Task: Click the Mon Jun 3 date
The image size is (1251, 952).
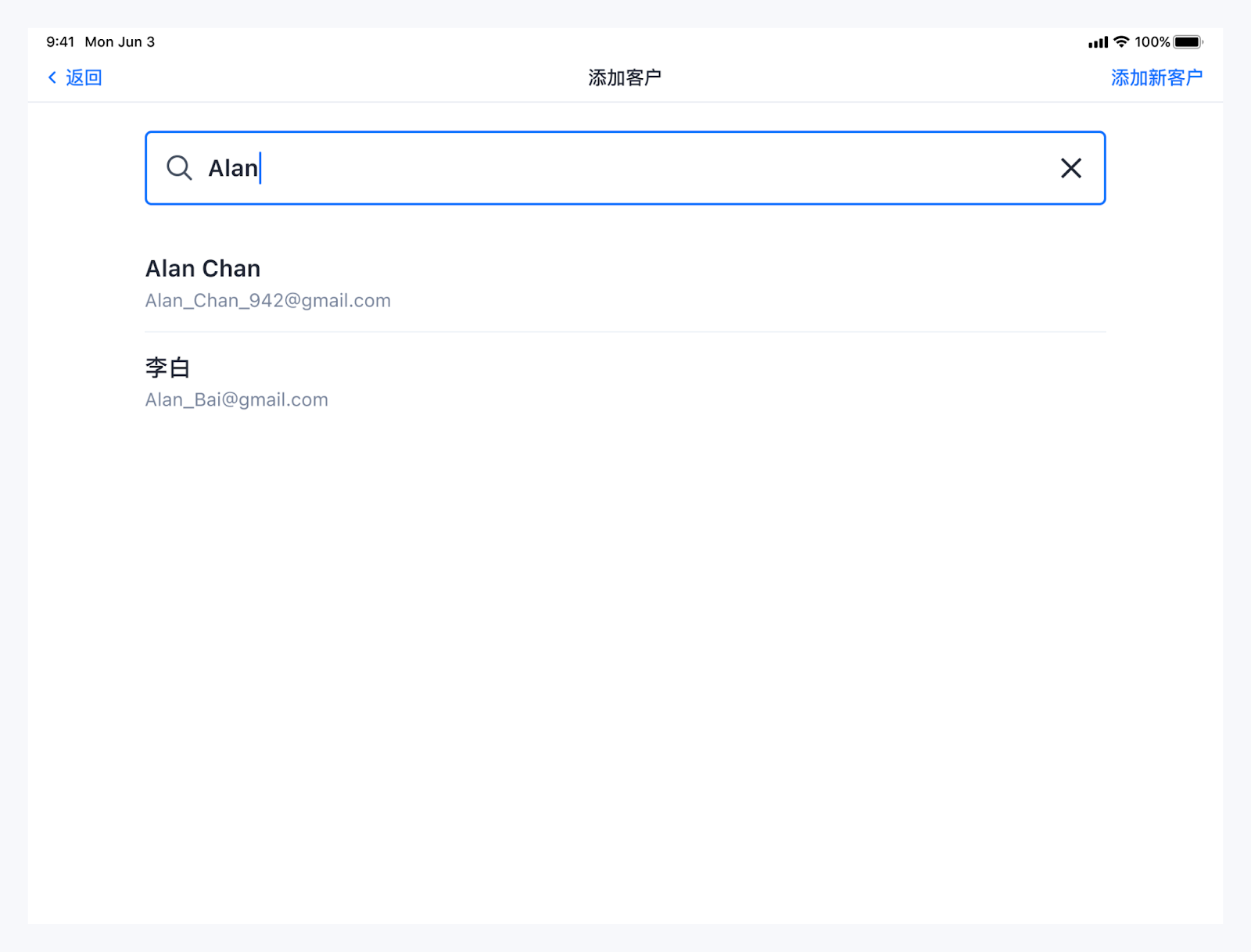Action: (x=120, y=42)
